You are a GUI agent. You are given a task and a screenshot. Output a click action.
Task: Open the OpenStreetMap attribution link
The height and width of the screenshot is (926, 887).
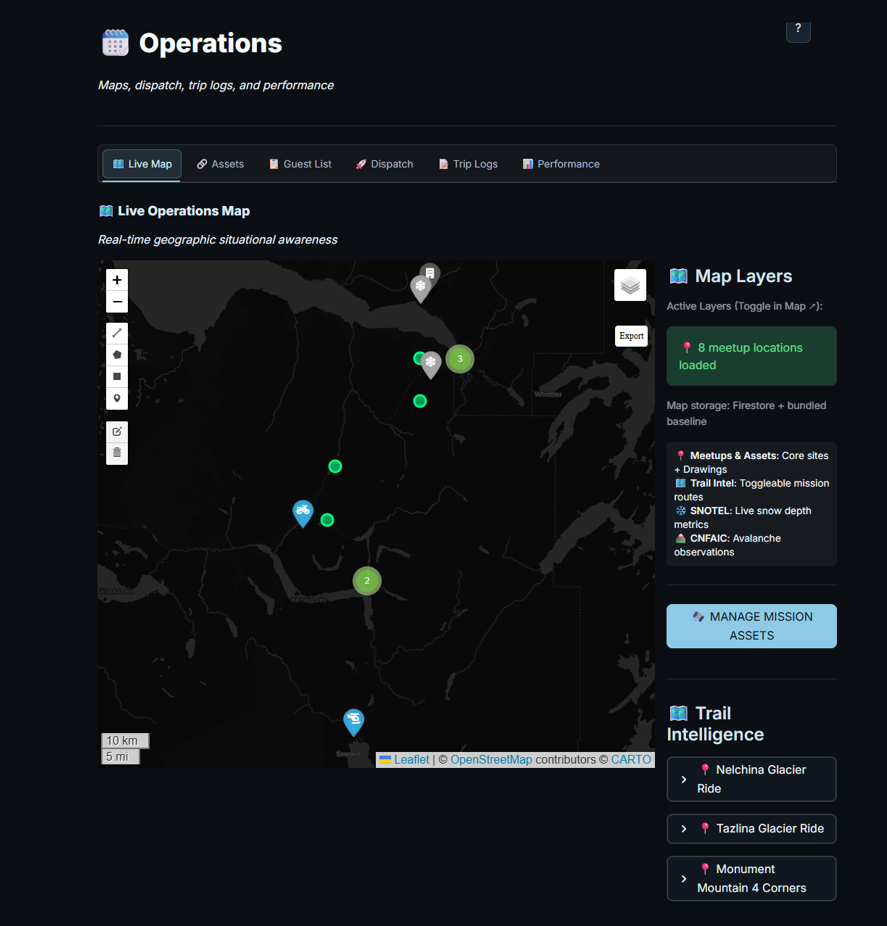coord(491,759)
